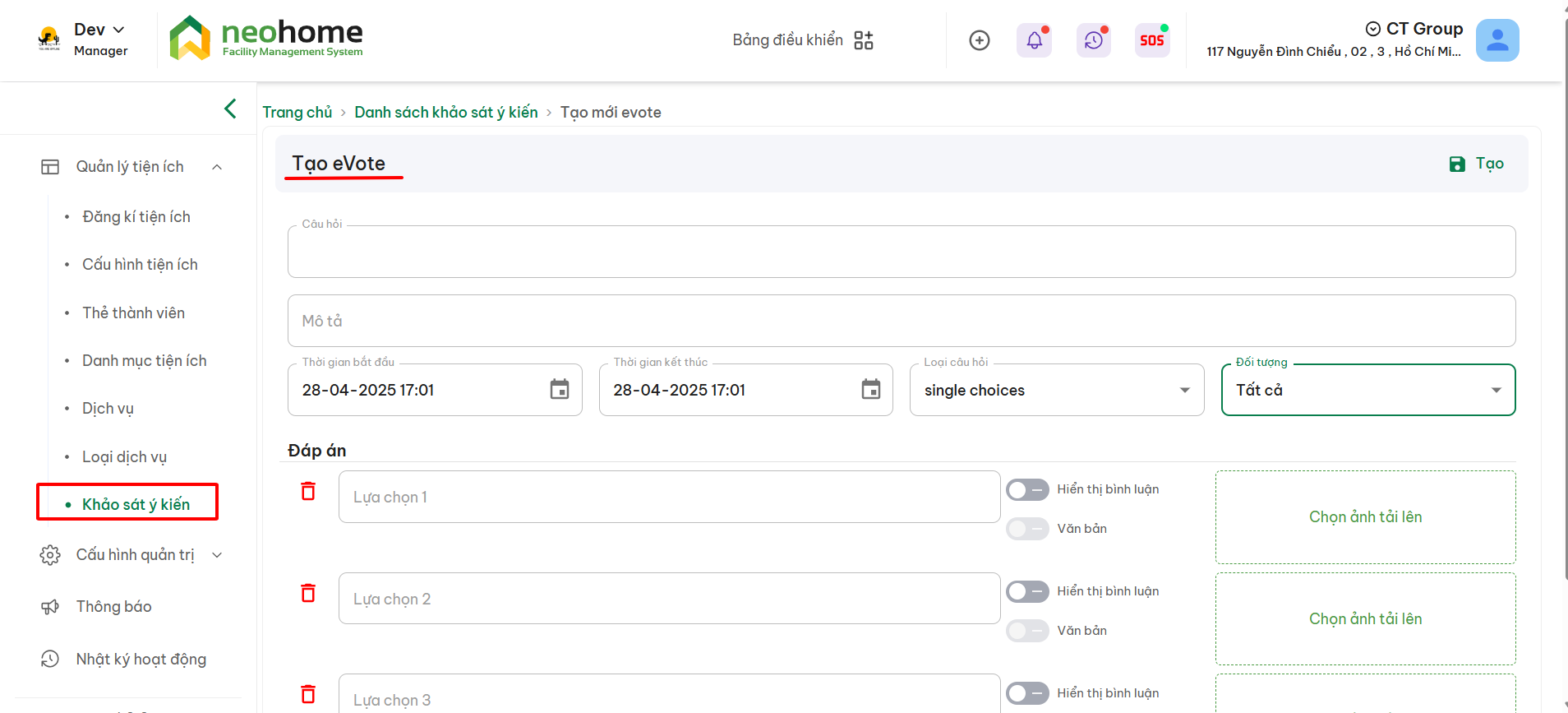Click Bảng điều khiển link
Viewport: 1568px width, 713px height.
click(787, 39)
